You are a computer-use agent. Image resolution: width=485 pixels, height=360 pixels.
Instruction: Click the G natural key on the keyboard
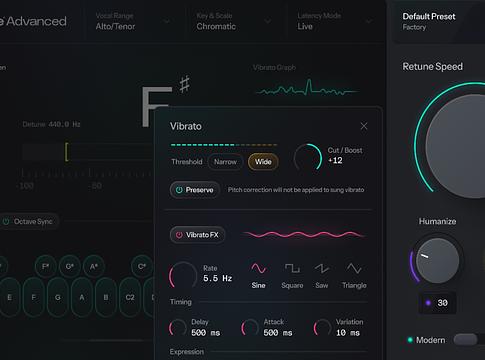(58, 297)
